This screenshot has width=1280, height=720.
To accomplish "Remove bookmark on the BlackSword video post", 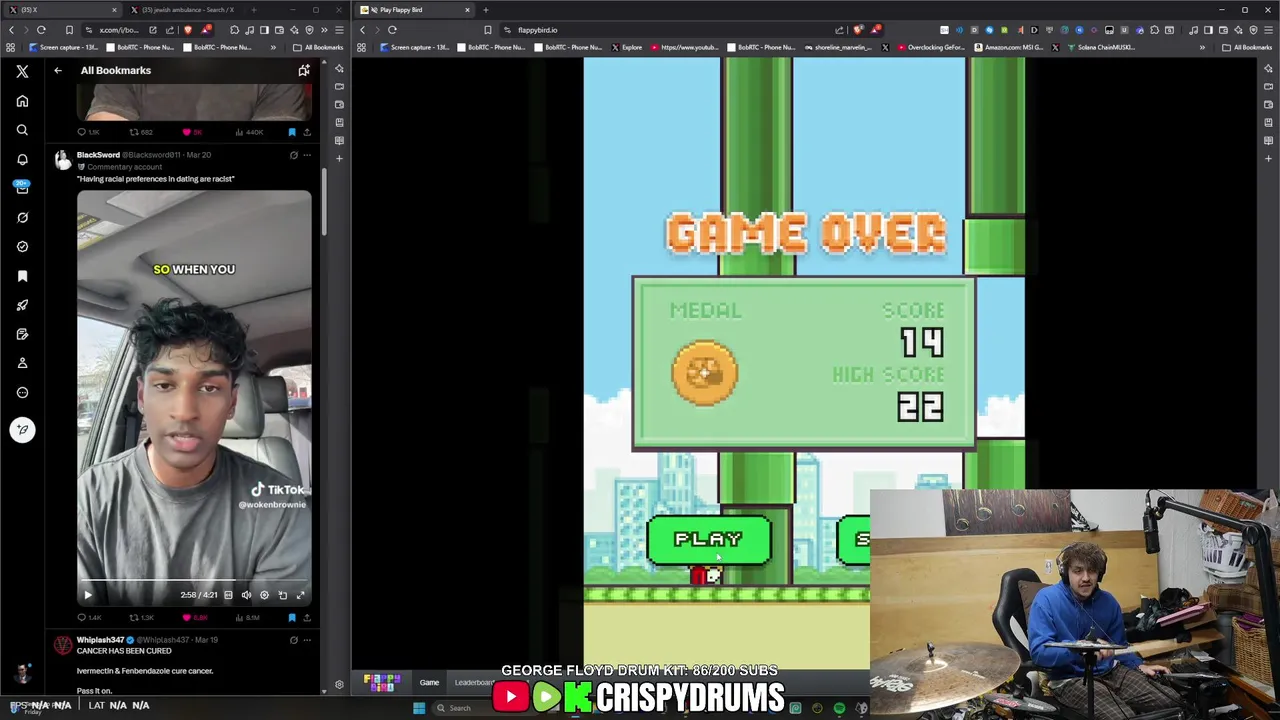I will (x=292, y=617).
